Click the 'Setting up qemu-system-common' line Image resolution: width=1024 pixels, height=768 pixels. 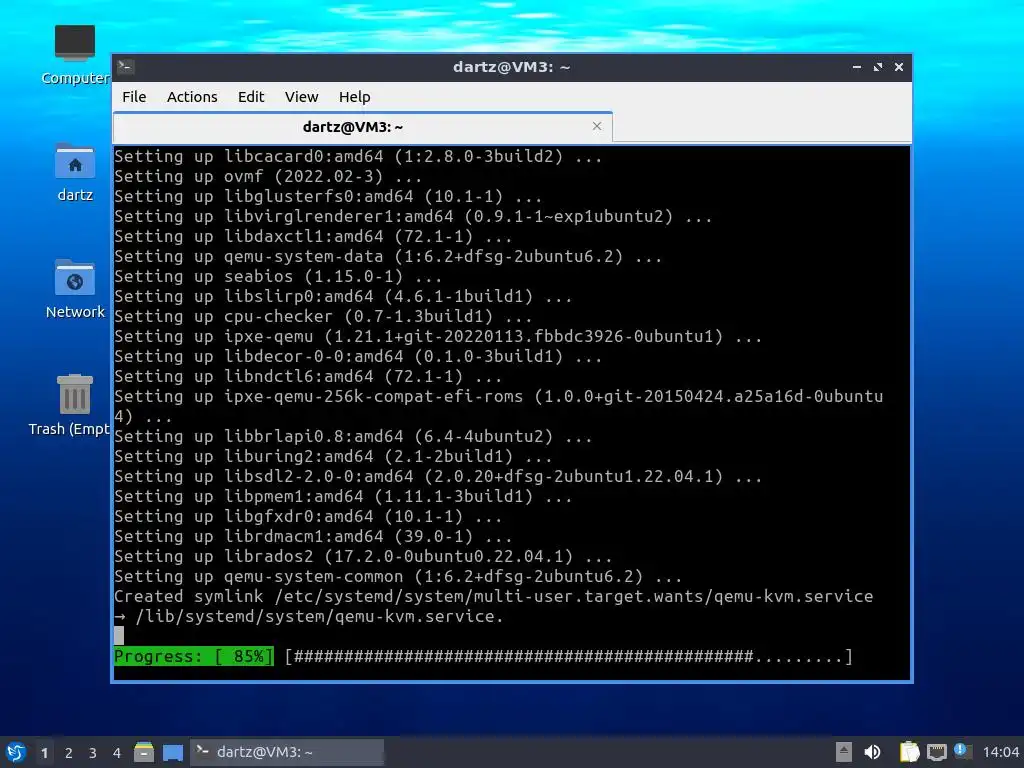point(398,576)
